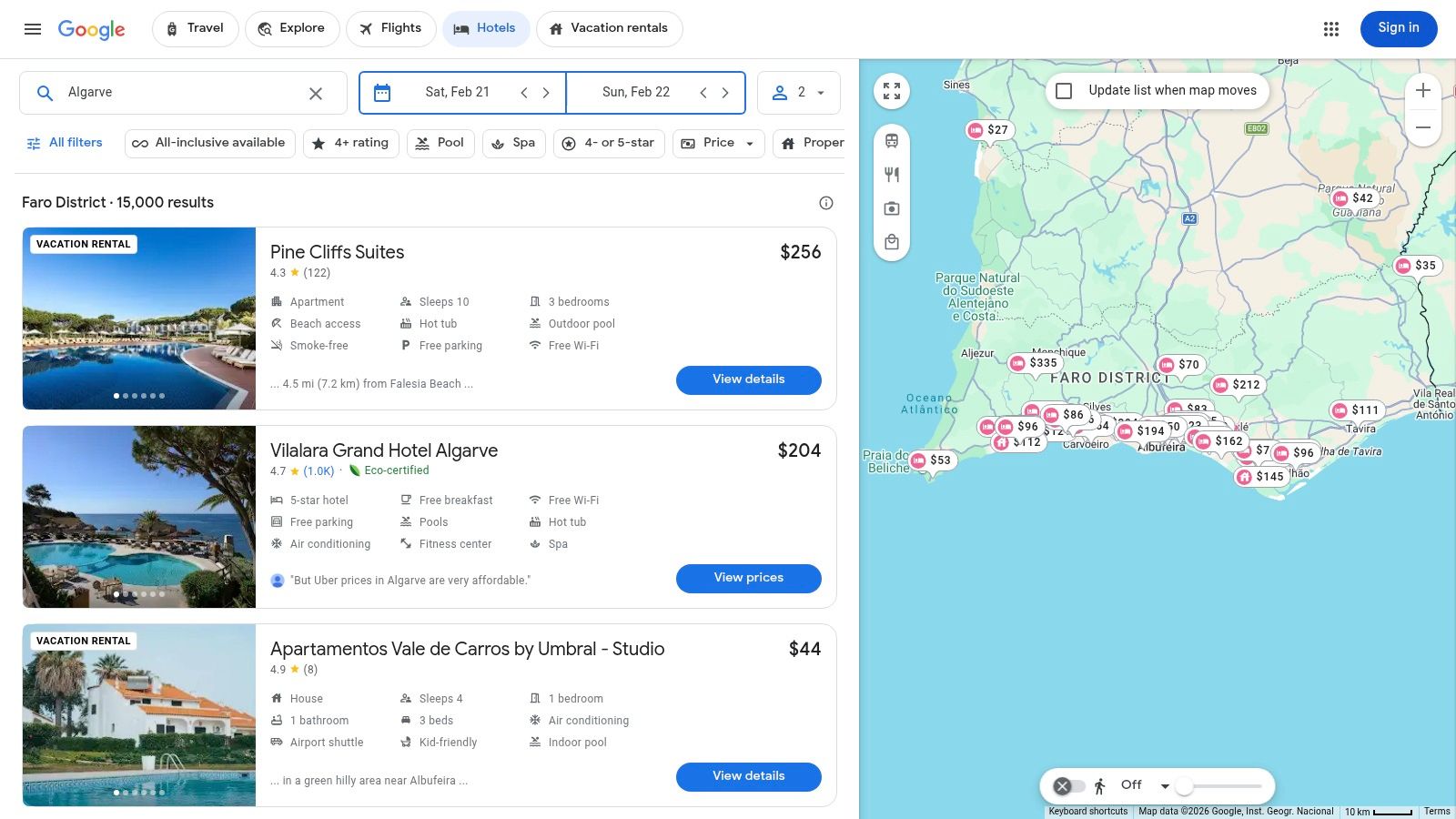This screenshot has height=819, width=1456.
Task: Zoom out on the map
Action: tap(1423, 127)
